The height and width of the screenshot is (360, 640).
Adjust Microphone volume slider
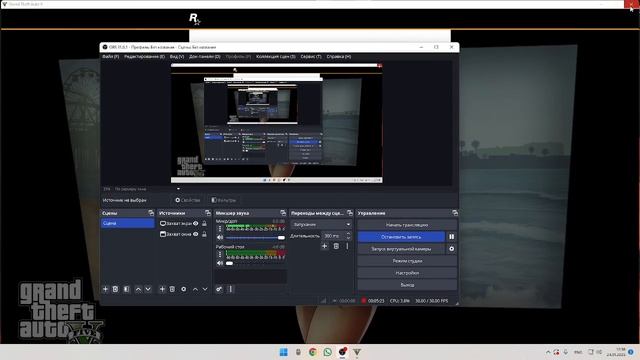[255, 238]
